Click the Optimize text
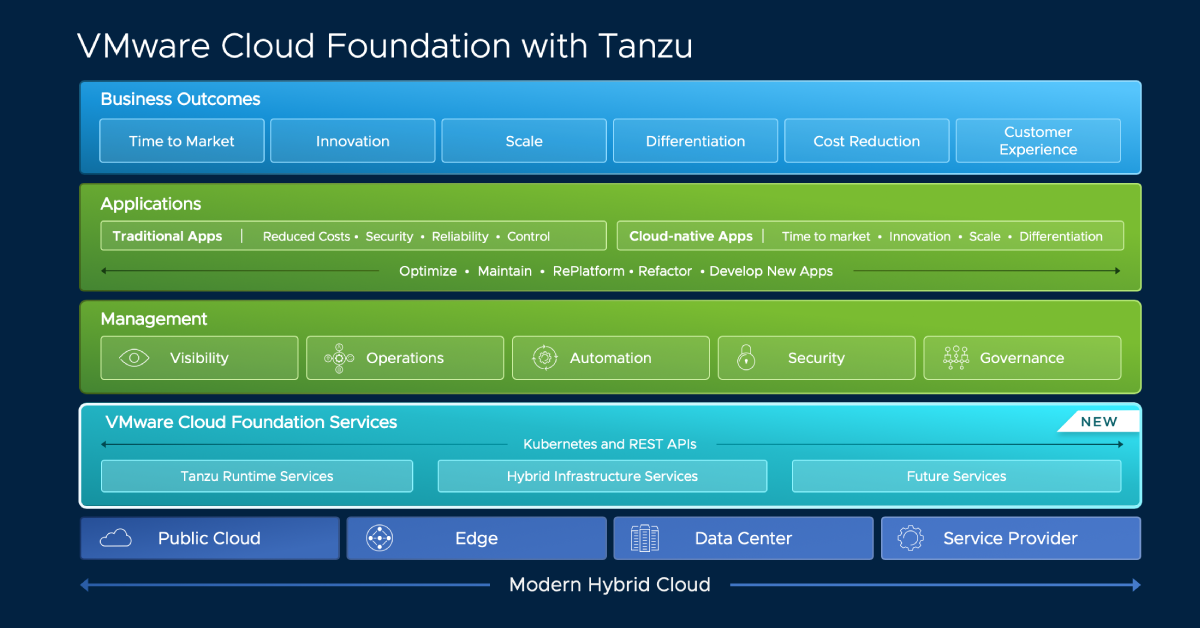The image size is (1200, 628). coord(428,271)
